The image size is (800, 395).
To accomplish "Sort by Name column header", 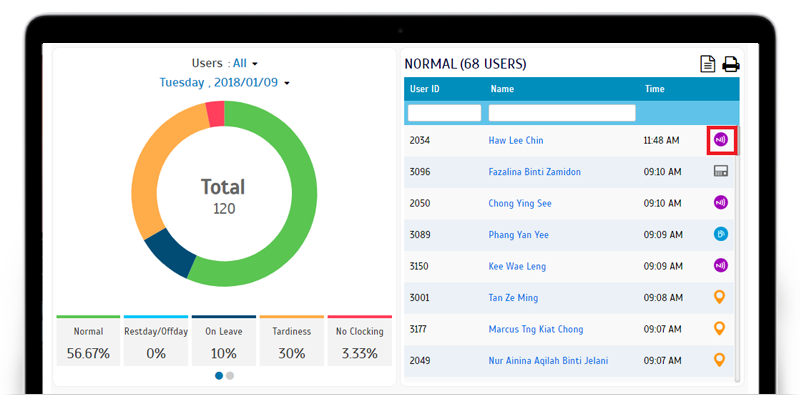I will tap(502, 89).
